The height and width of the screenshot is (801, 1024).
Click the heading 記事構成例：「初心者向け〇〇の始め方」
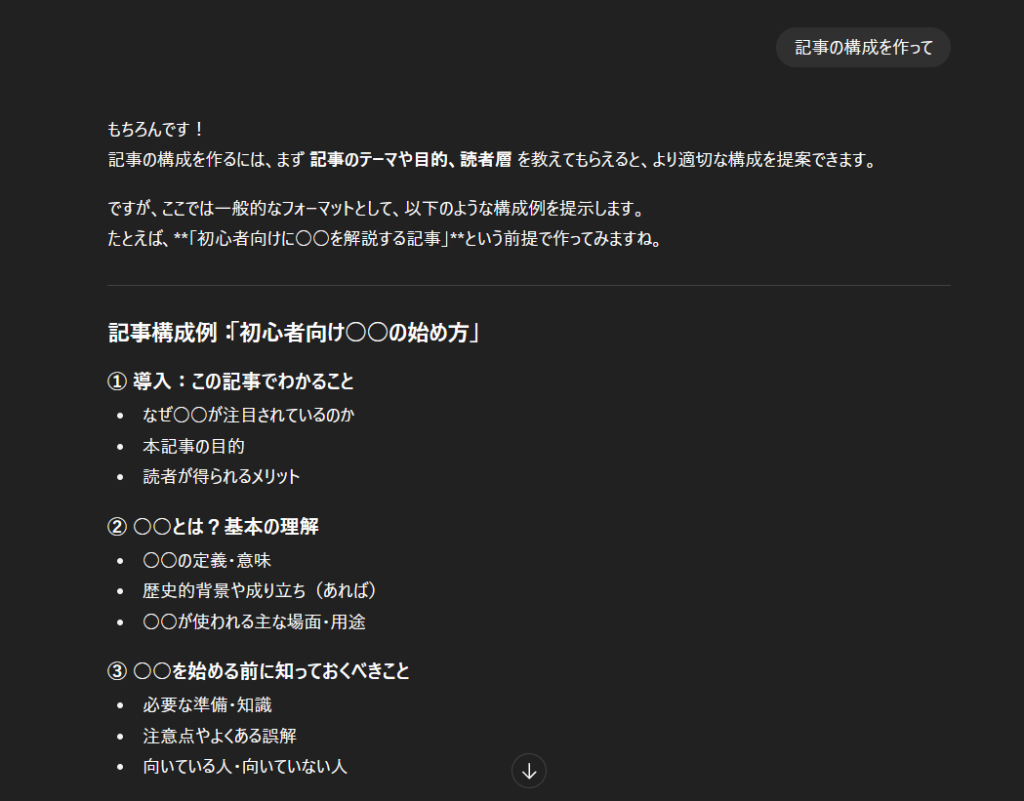click(x=296, y=333)
